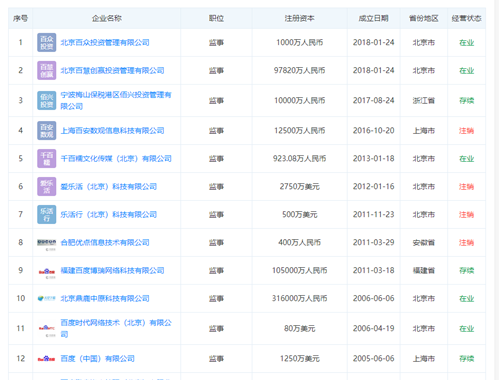
Task: Click the date 2011-03-29
Action: click(x=373, y=243)
